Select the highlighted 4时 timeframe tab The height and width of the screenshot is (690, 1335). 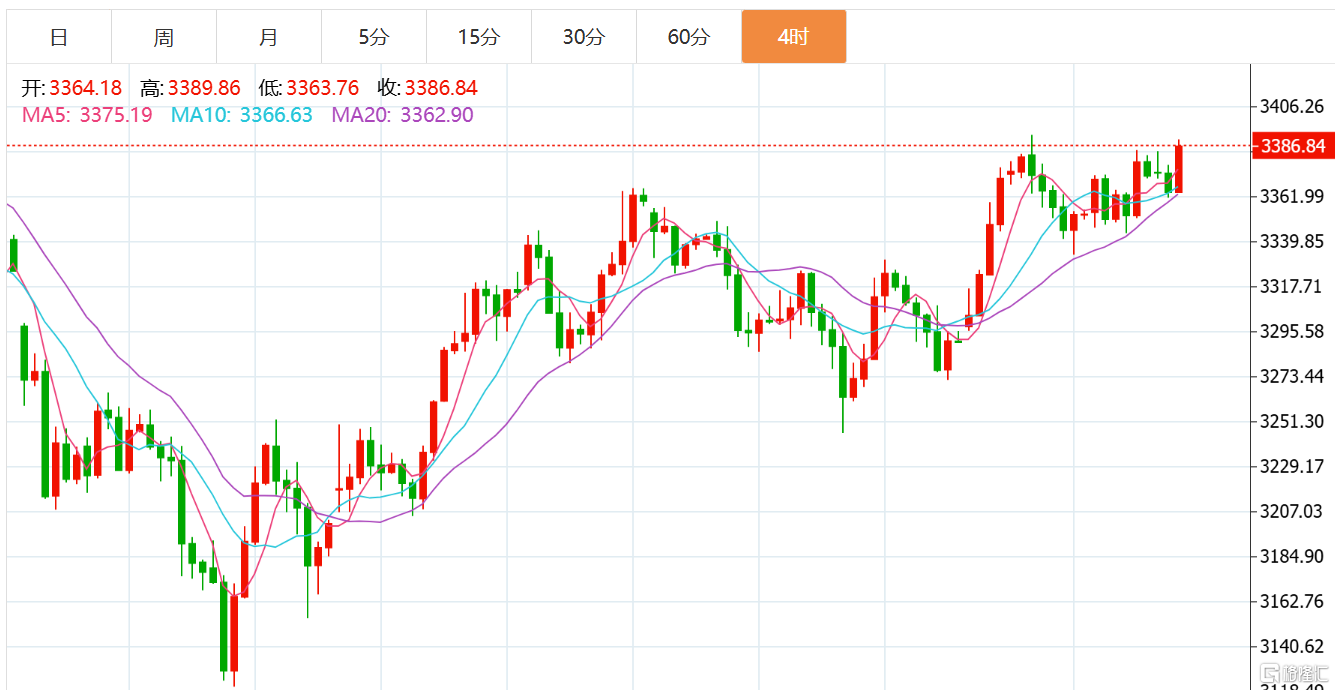click(x=794, y=37)
